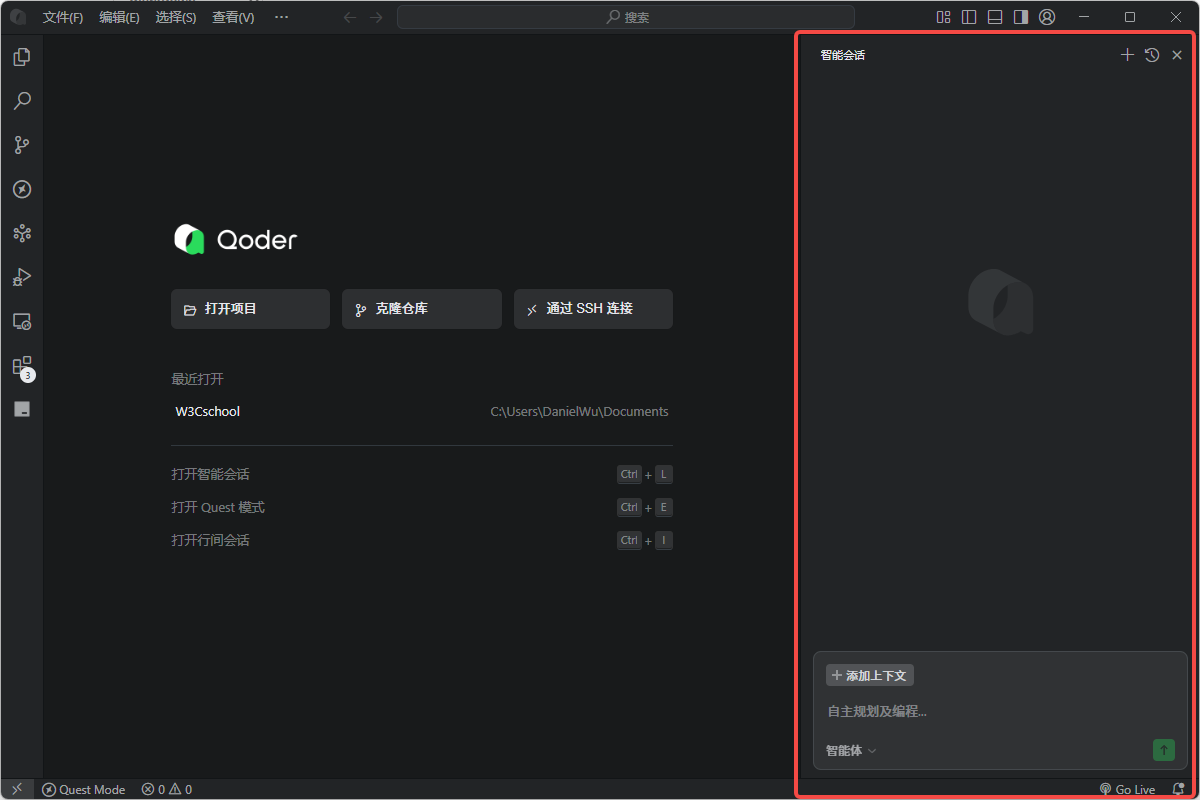
Task: Open the Extensions view with badge 3
Action: pyautogui.click(x=22, y=366)
